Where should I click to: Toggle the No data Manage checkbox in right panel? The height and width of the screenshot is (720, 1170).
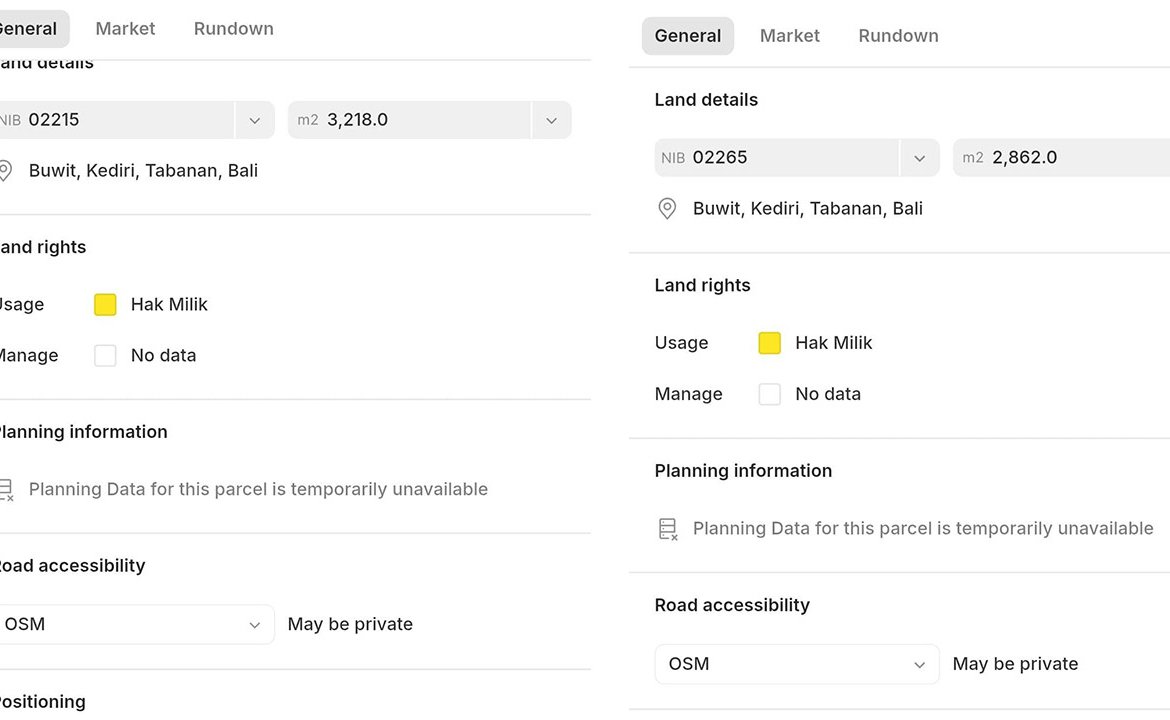click(769, 394)
